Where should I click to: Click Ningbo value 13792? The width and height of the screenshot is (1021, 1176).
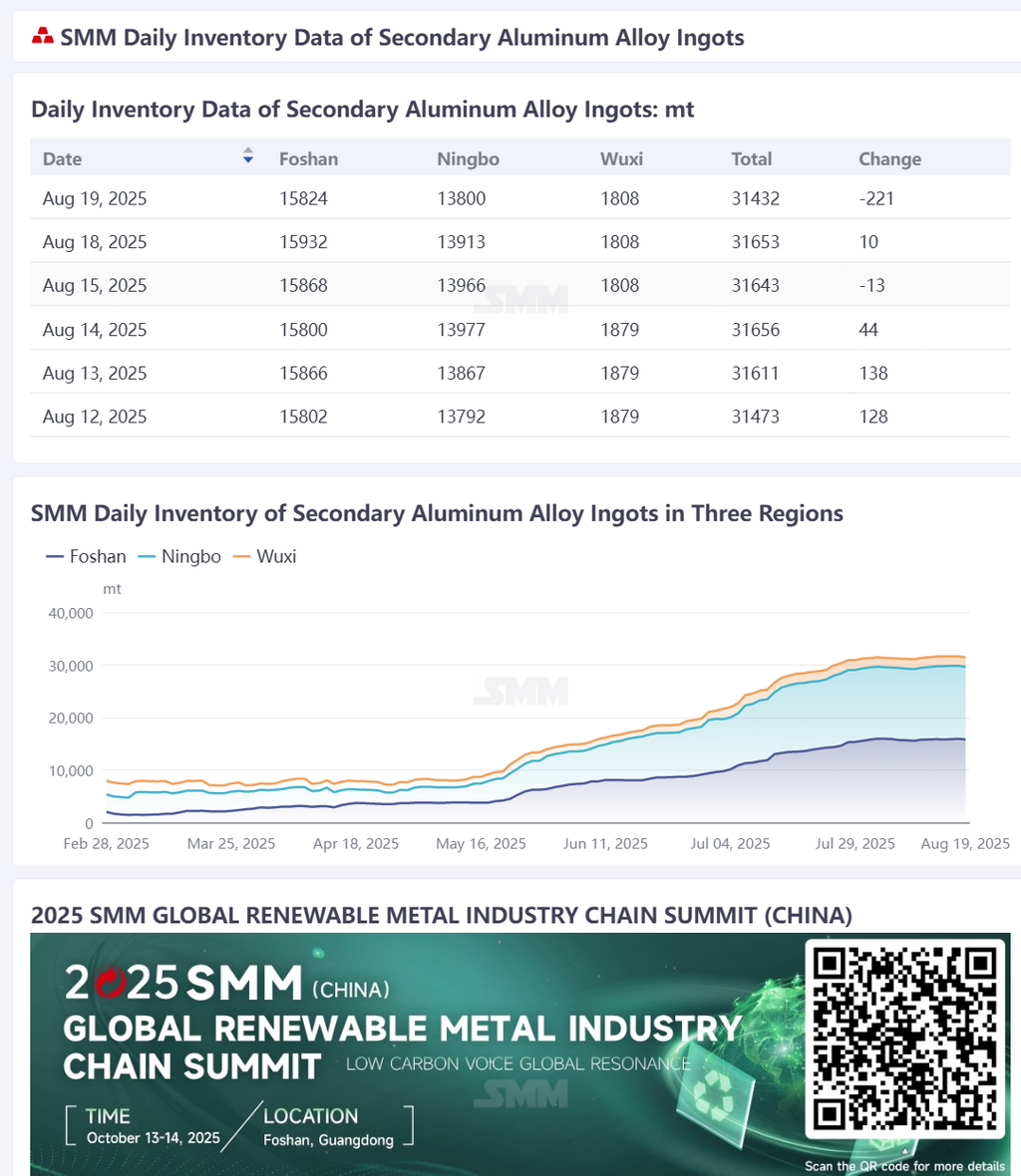pos(462,417)
